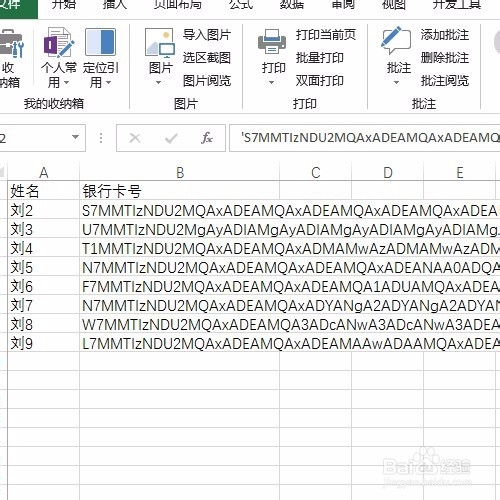Open the Name Box dropdown arrow
Image resolution: width=500 pixels, height=500 pixels.
[76, 137]
